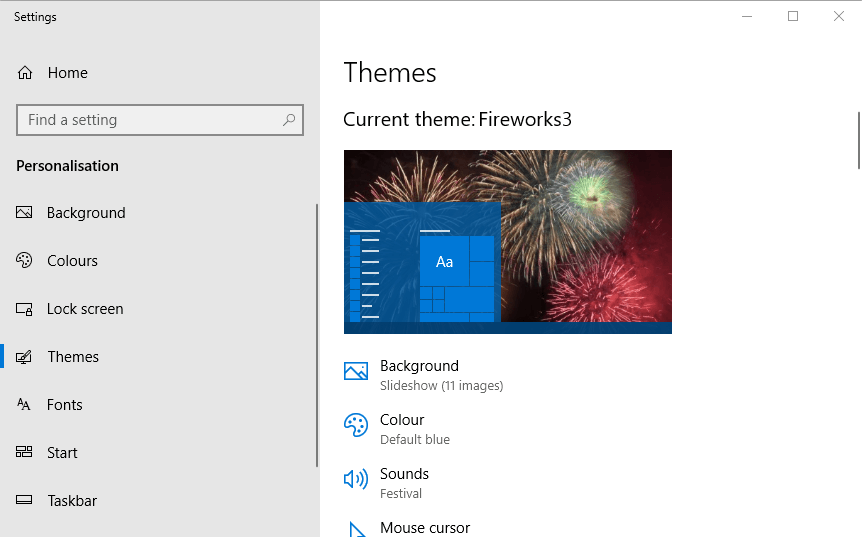The height and width of the screenshot is (537, 862).
Task: Click the theme Background image icon
Action: (355, 372)
